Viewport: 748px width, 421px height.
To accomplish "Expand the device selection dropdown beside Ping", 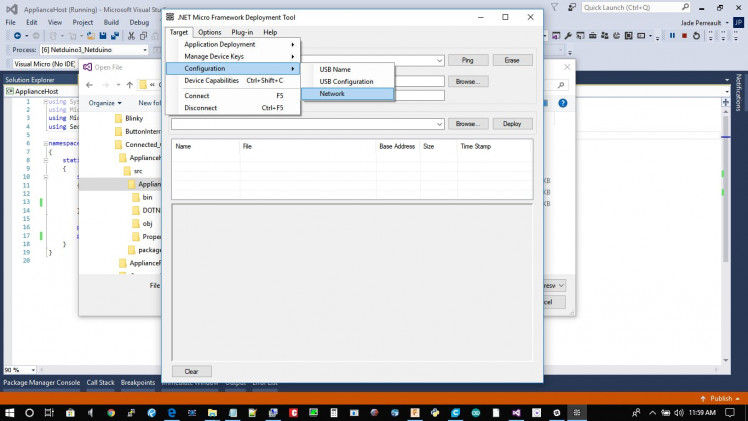I will [x=439, y=61].
